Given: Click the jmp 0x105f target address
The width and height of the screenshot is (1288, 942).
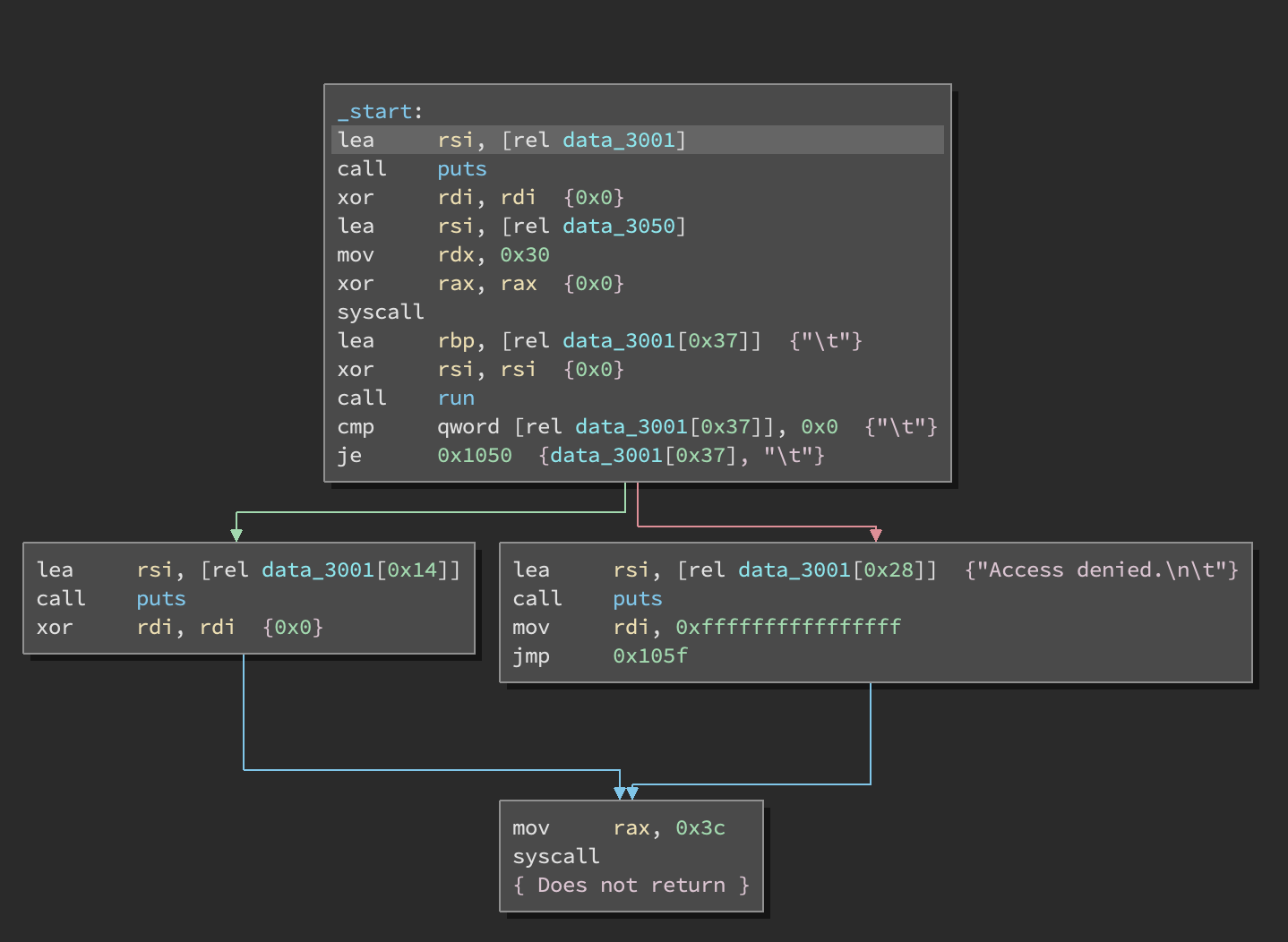Looking at the screenshot, I should (649, 655).
